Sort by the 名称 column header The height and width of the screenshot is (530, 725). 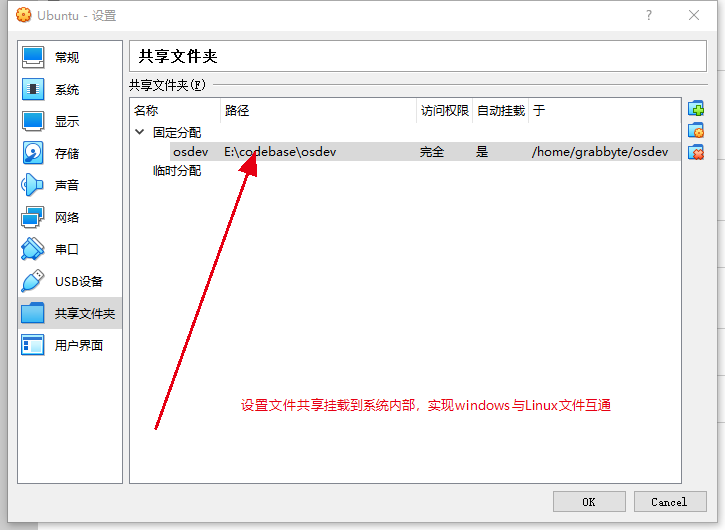pyautogui.click(x=175, y=111)
